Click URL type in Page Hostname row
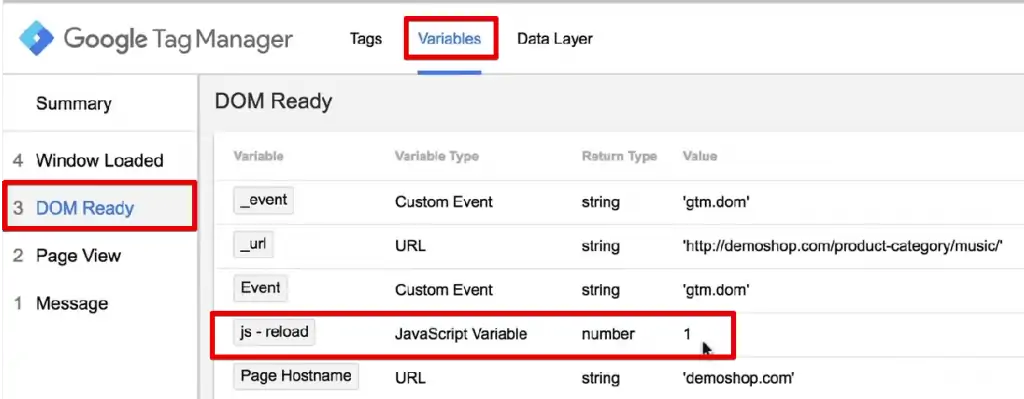This screenshot has width=1024, height=399. click(x=410, y=378)
